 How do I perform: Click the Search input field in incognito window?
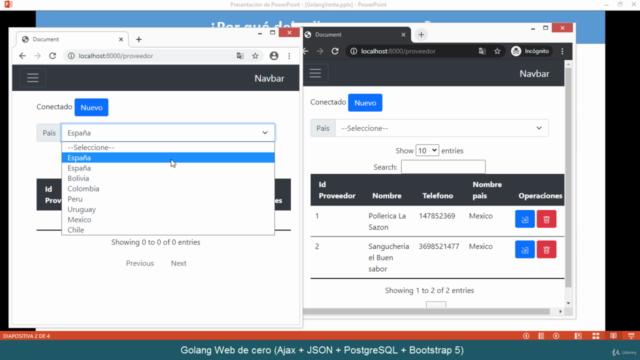pyautogui.click(x=443, y=167)
